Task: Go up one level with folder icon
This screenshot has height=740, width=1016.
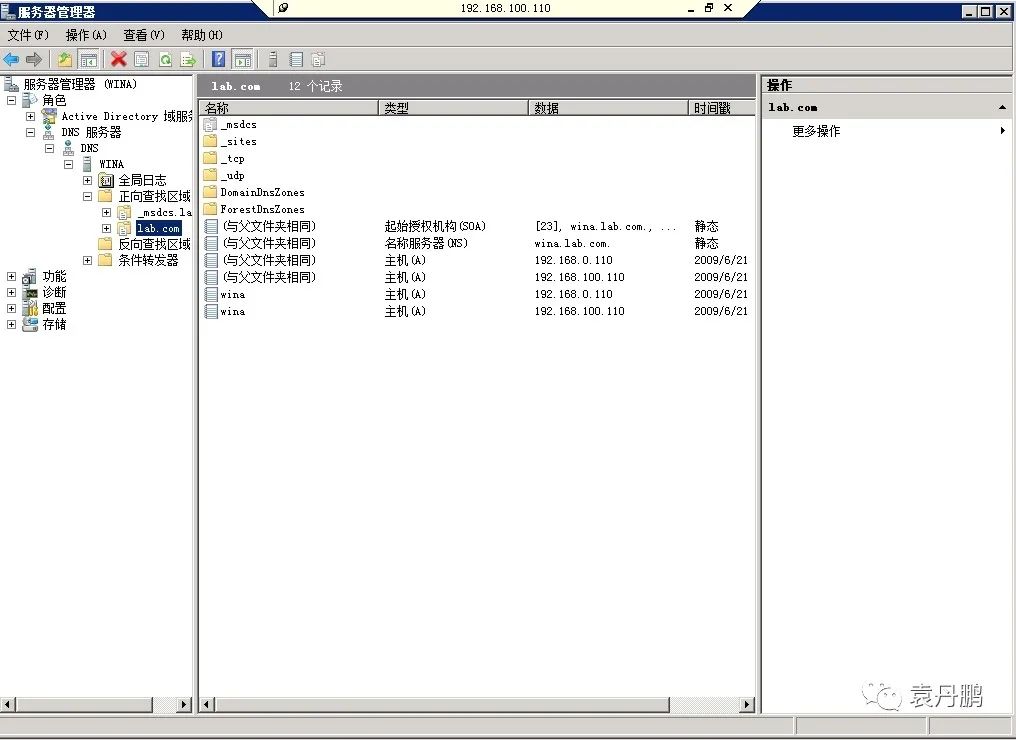Action: click(x=64, y=60)
